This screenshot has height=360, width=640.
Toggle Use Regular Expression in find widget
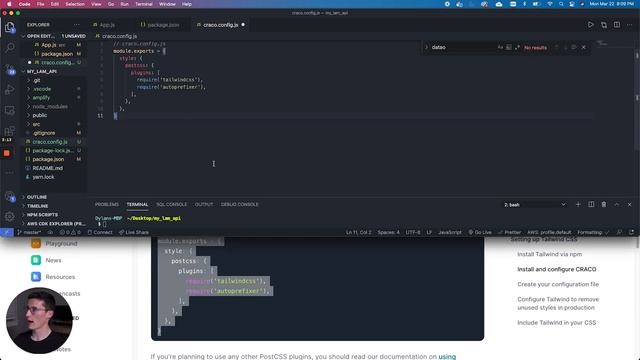tap(517, 47)
